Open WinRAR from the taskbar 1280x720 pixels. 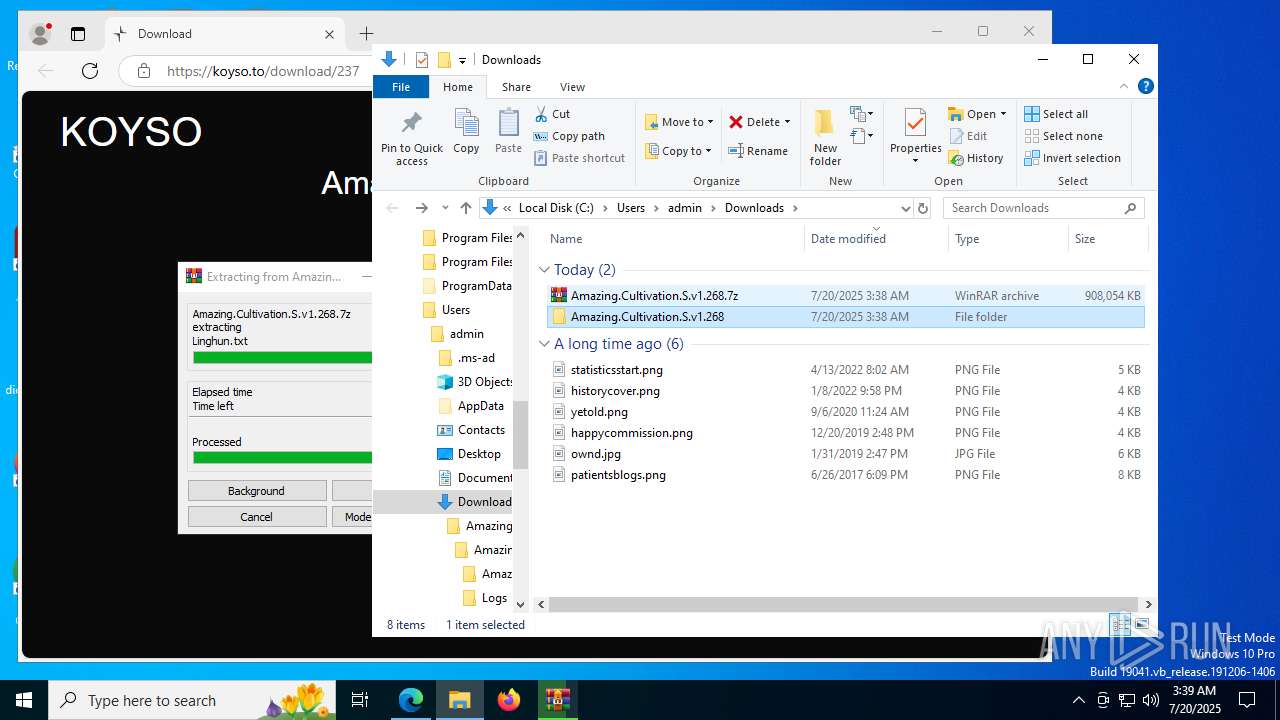coord(557,700)
